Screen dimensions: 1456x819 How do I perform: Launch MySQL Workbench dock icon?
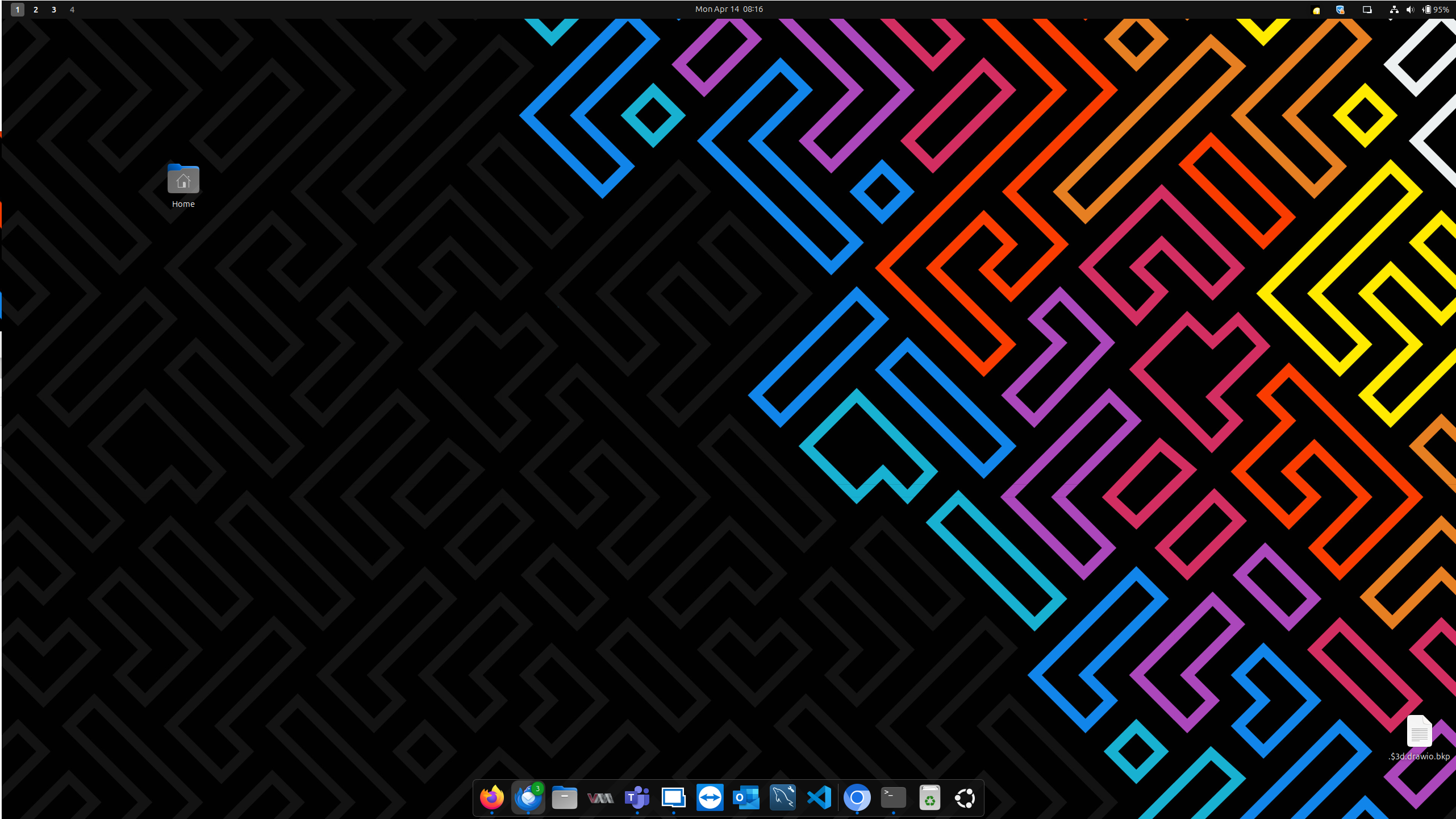tap(782, 798)
